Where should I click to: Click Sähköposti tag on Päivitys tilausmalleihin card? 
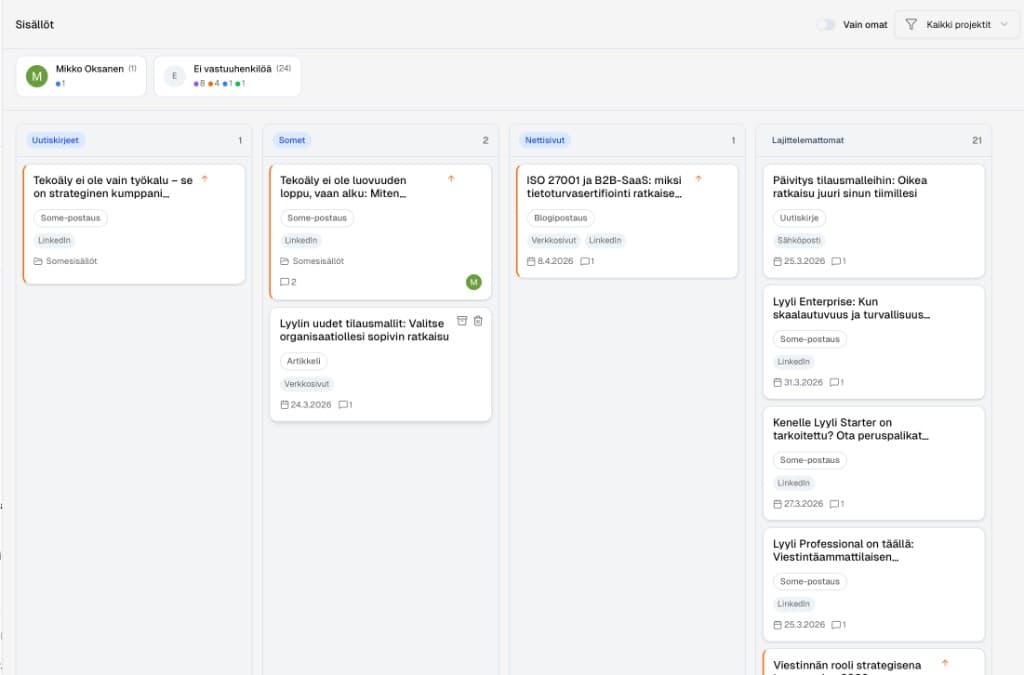coord(799,241)
